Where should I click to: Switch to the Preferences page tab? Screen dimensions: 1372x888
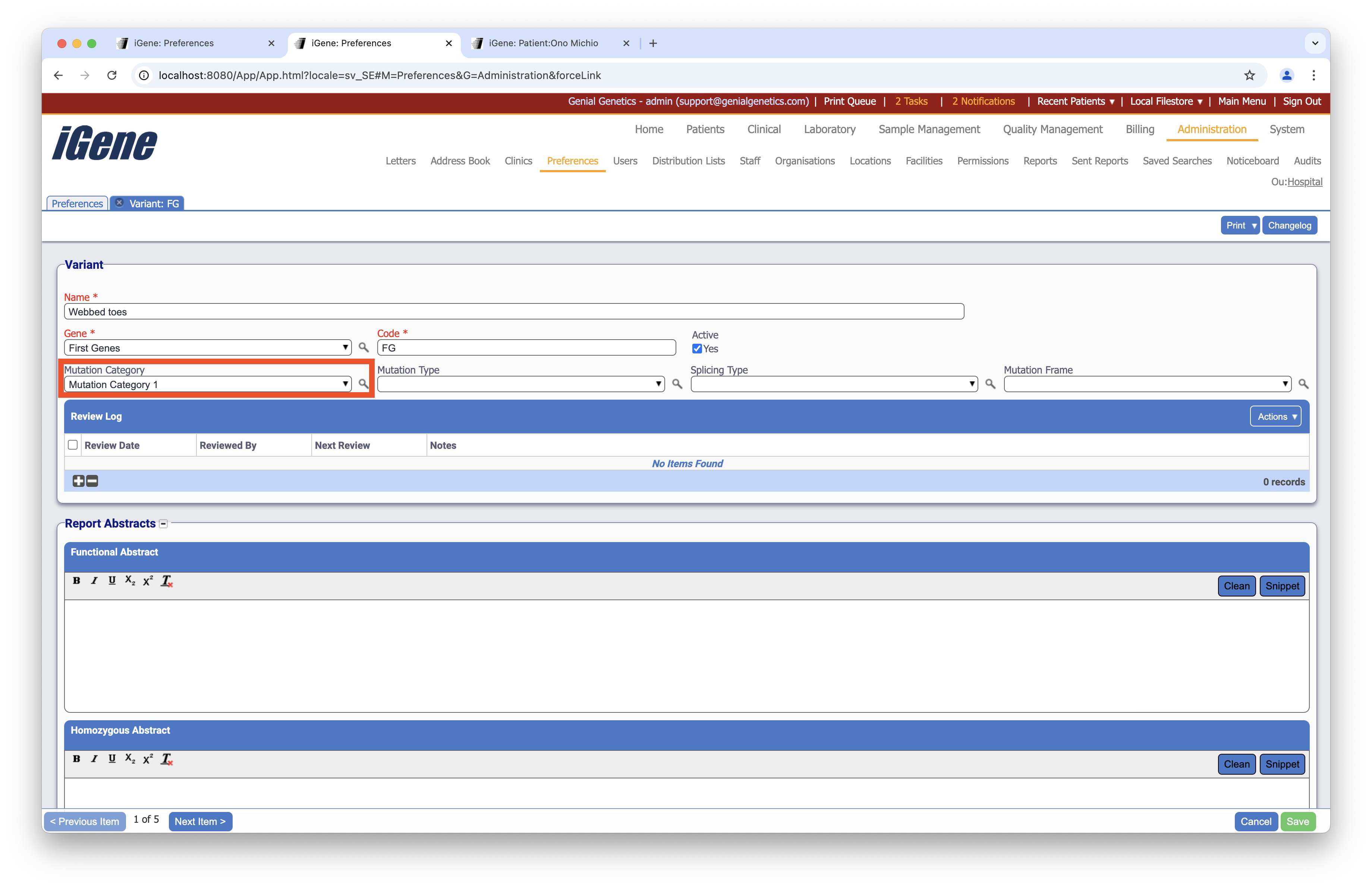77,204
